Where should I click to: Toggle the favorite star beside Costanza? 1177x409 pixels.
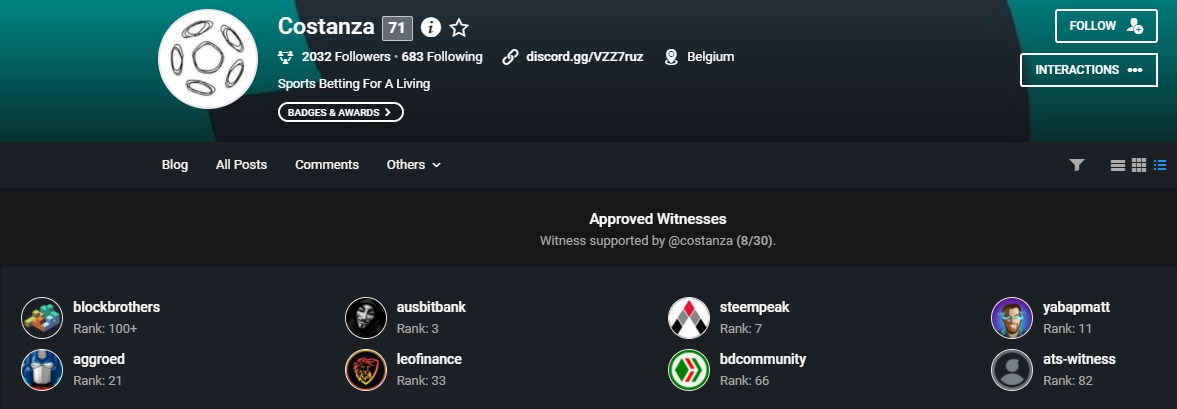click(459, 28)
